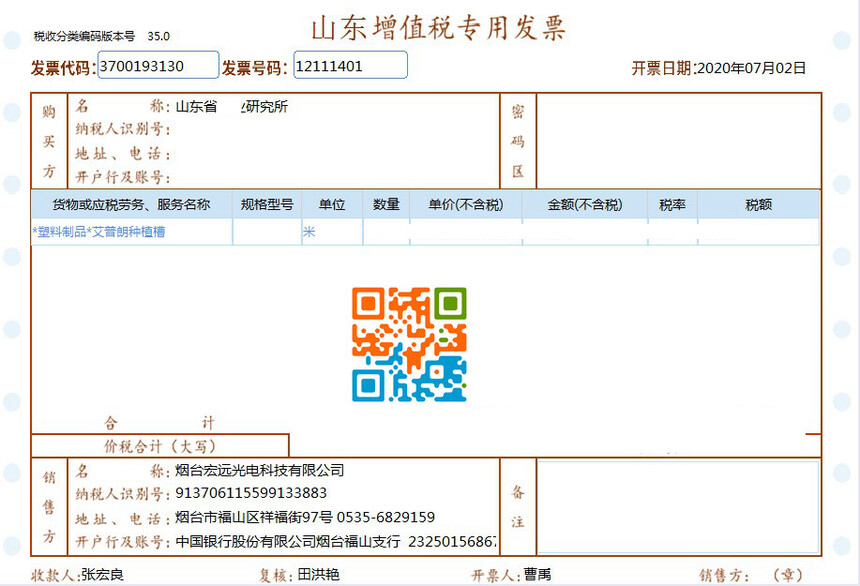Image resolution: width=860 pixels, height=586 pixels.
Task: Select the 开票日期 date value
Action: (x=750, y=68)
